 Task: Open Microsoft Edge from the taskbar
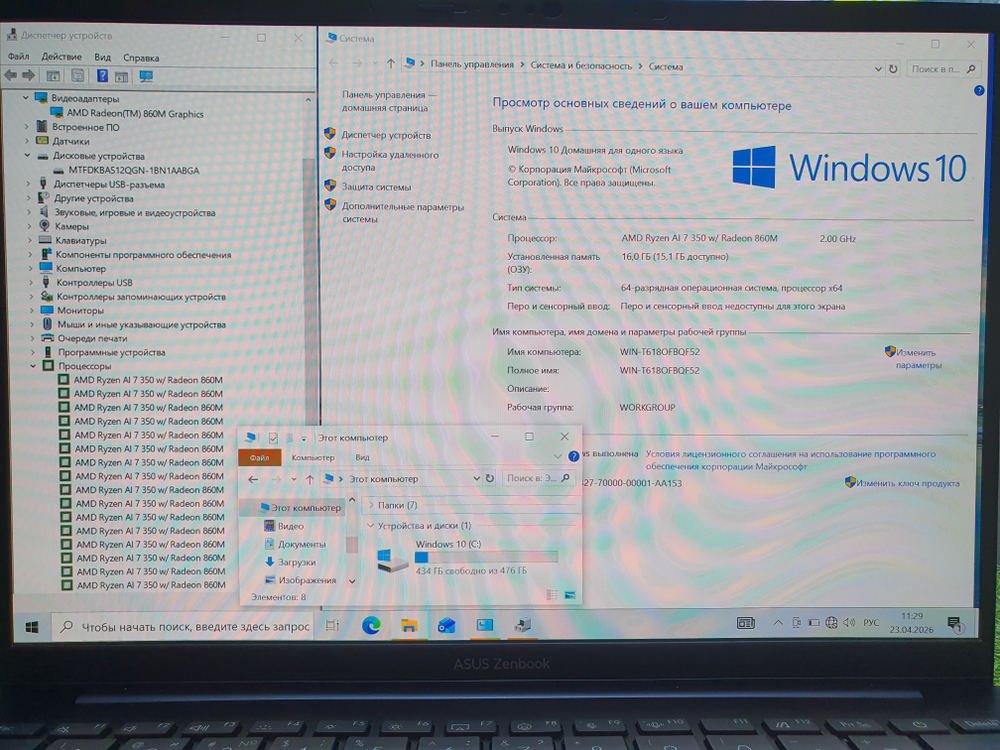pos(371,625)
